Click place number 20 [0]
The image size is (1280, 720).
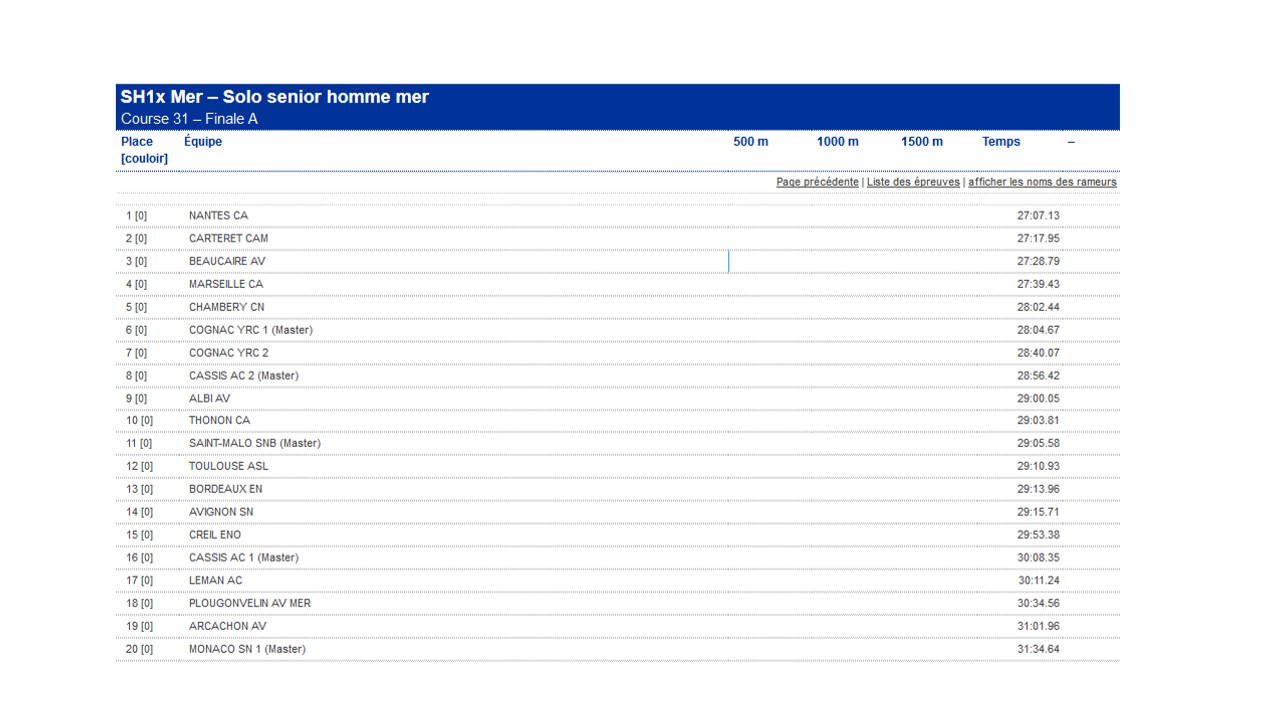pyautogui.click(x=139, y=650)
